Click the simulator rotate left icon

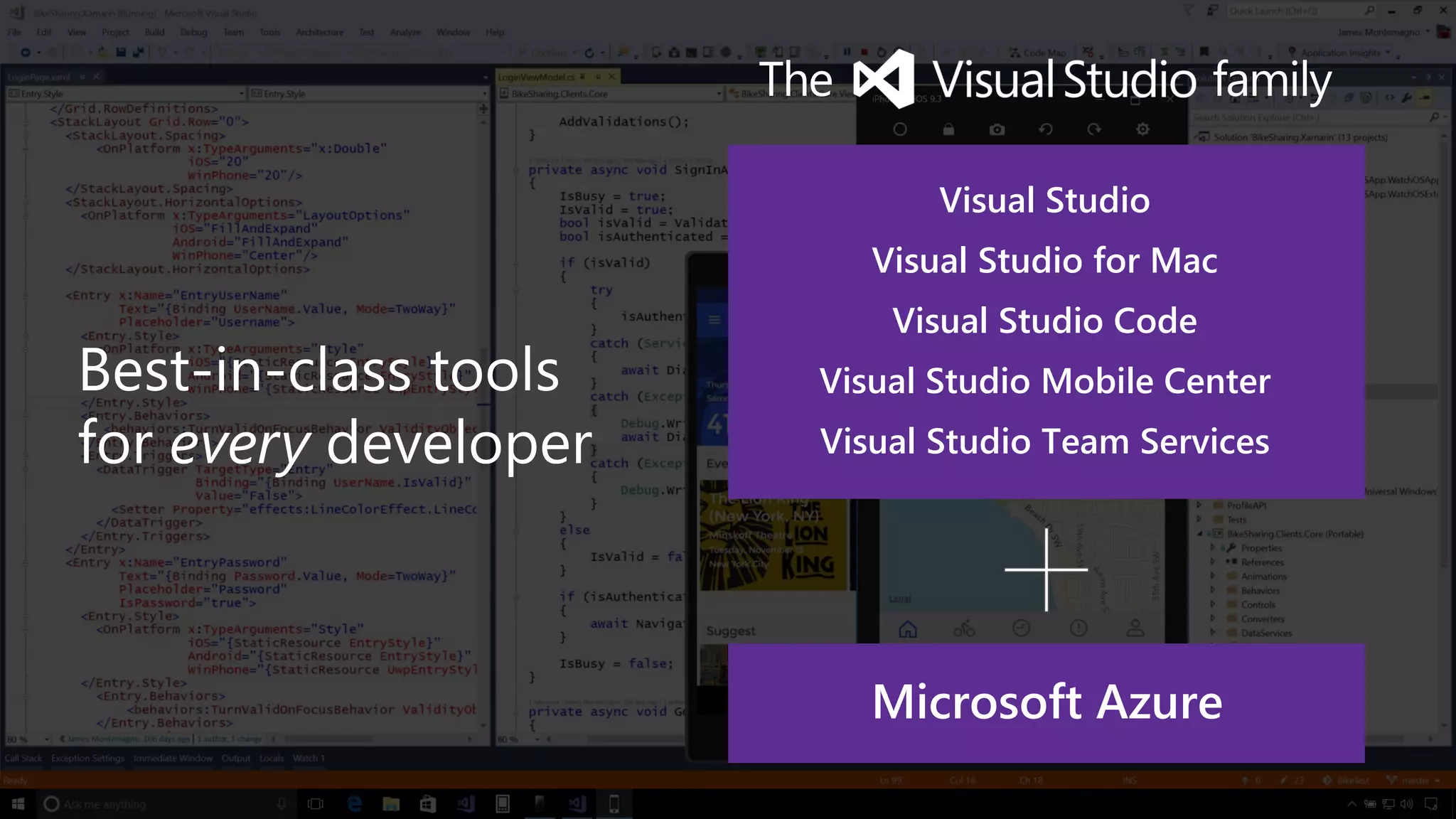(x=1046, y=129)
